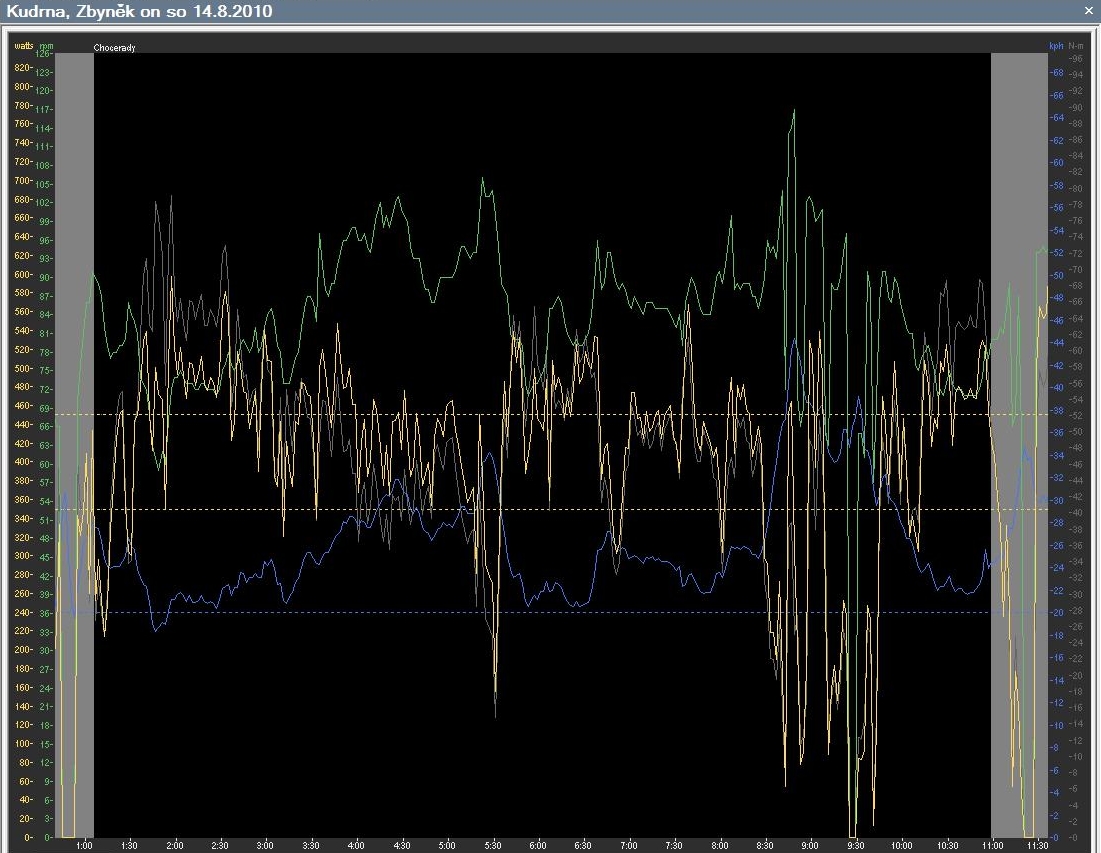Click the 5:30 time axis label
The width and height of the screenshot is (1101, 853).
click(492, 845)
